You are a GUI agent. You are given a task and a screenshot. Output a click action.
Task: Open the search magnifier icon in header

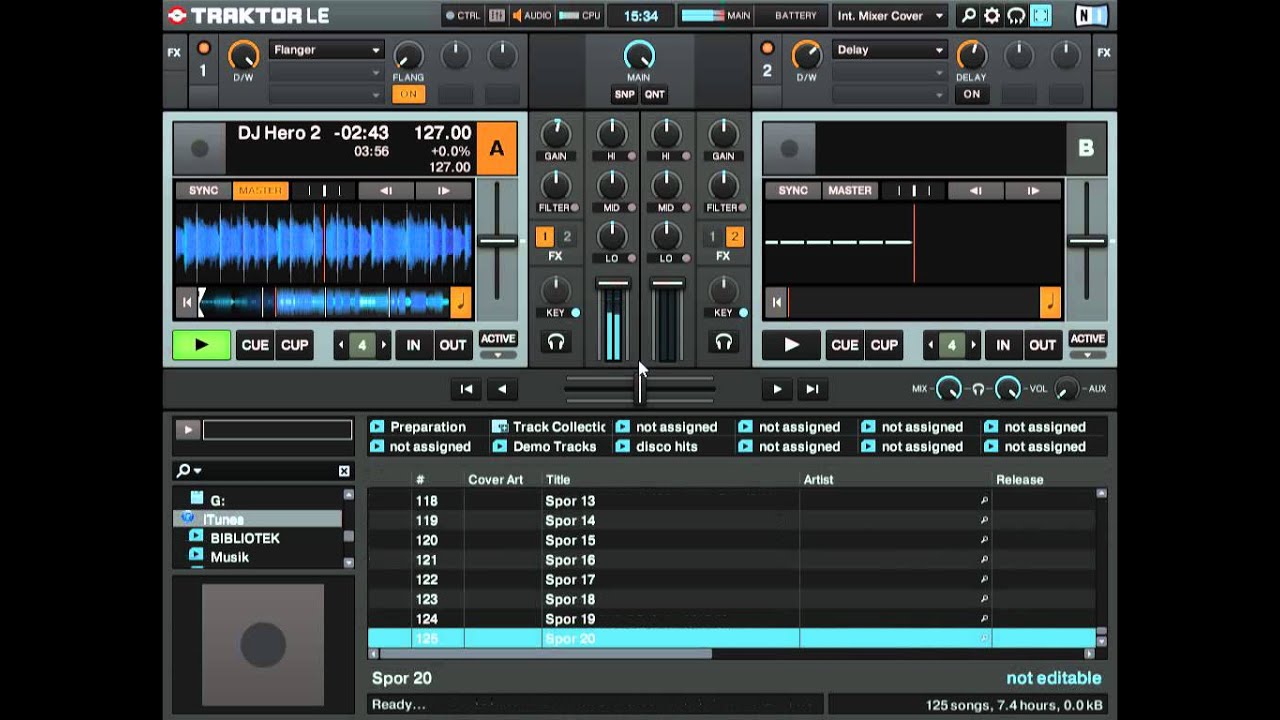click(967, 16)
